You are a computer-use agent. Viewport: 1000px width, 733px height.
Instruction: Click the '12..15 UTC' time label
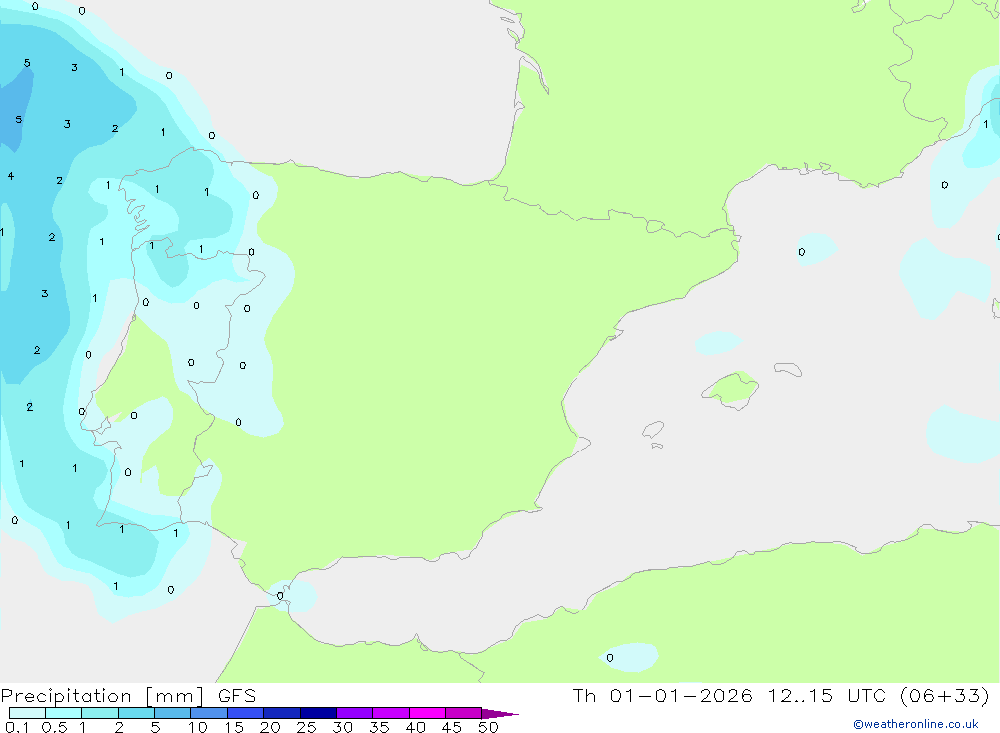[x=826, y=695]
